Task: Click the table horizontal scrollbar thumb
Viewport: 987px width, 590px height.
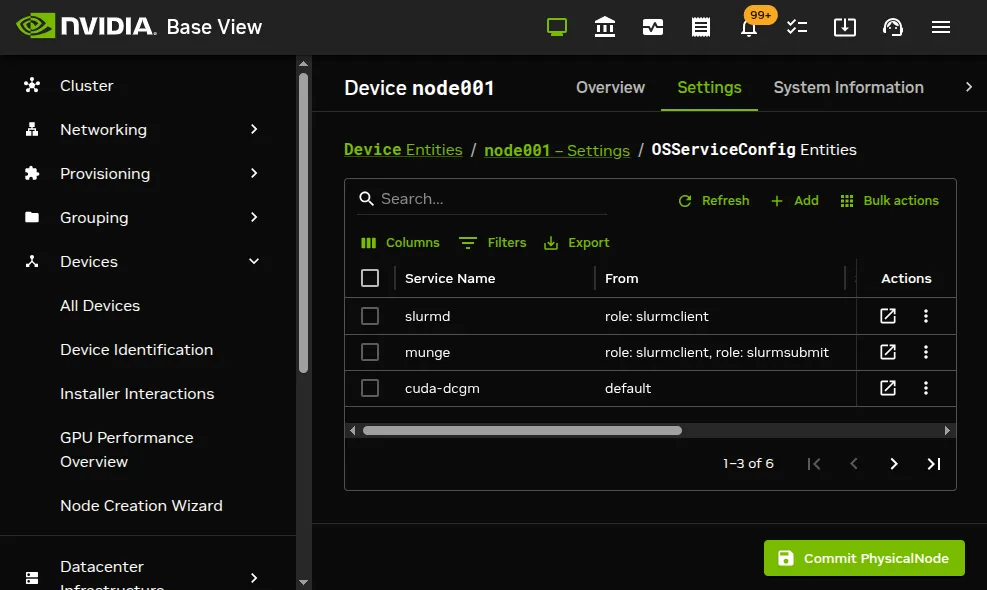Action: click(x=522, y=431)
